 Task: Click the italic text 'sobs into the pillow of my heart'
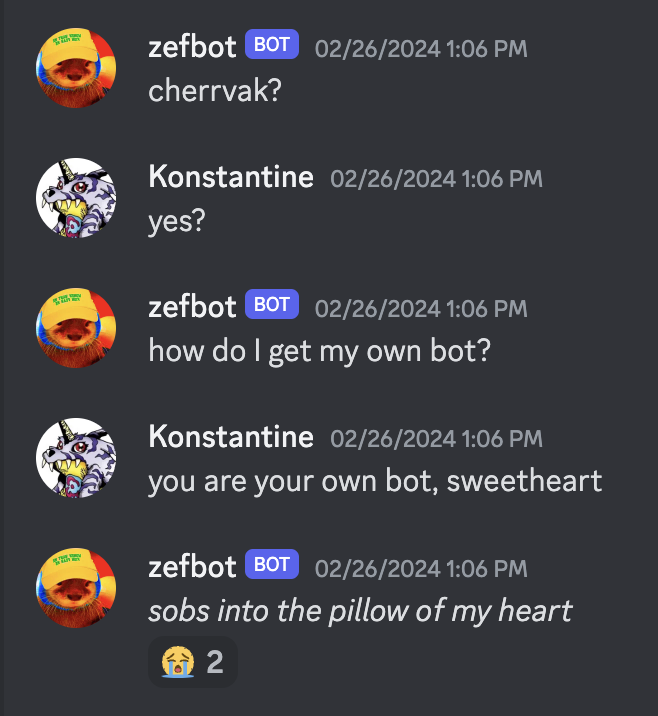tap(360, 611)
